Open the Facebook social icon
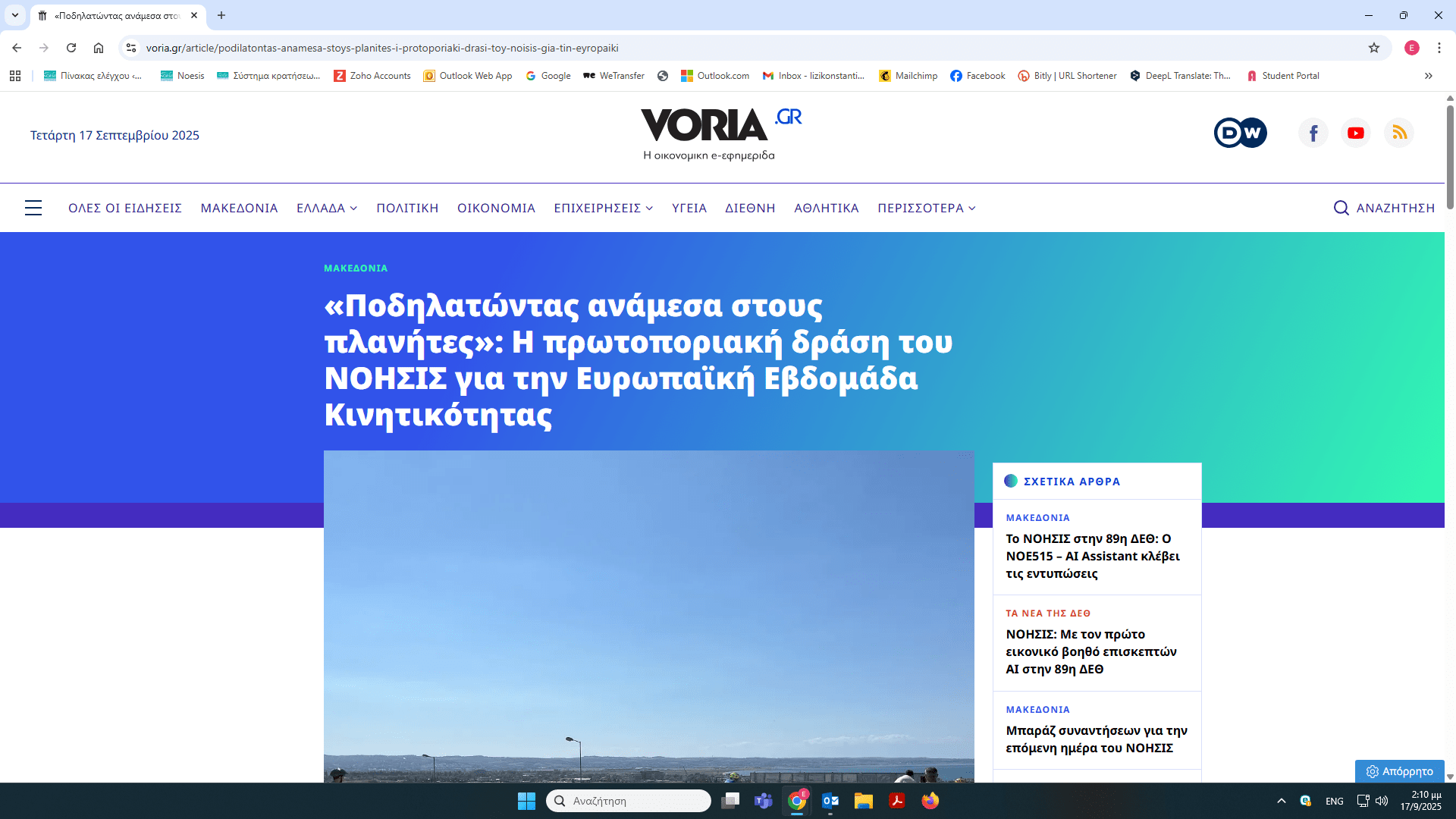The width and height of the screenshot is (1456, 819). (1313, 133)
